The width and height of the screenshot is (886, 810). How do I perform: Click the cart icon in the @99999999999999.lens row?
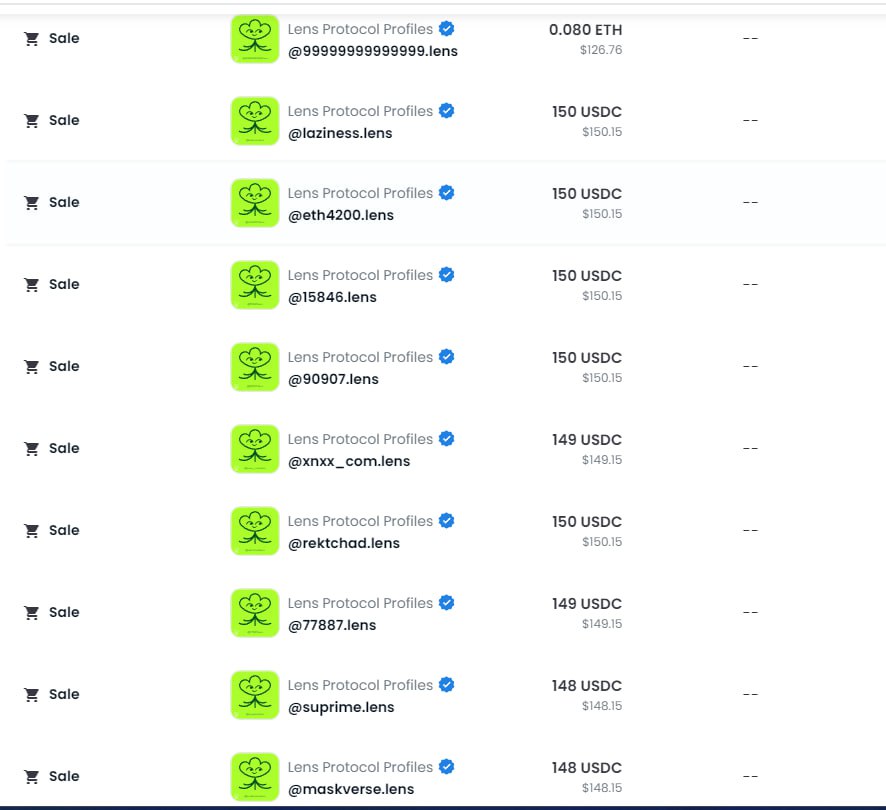(x=32, y=38)
